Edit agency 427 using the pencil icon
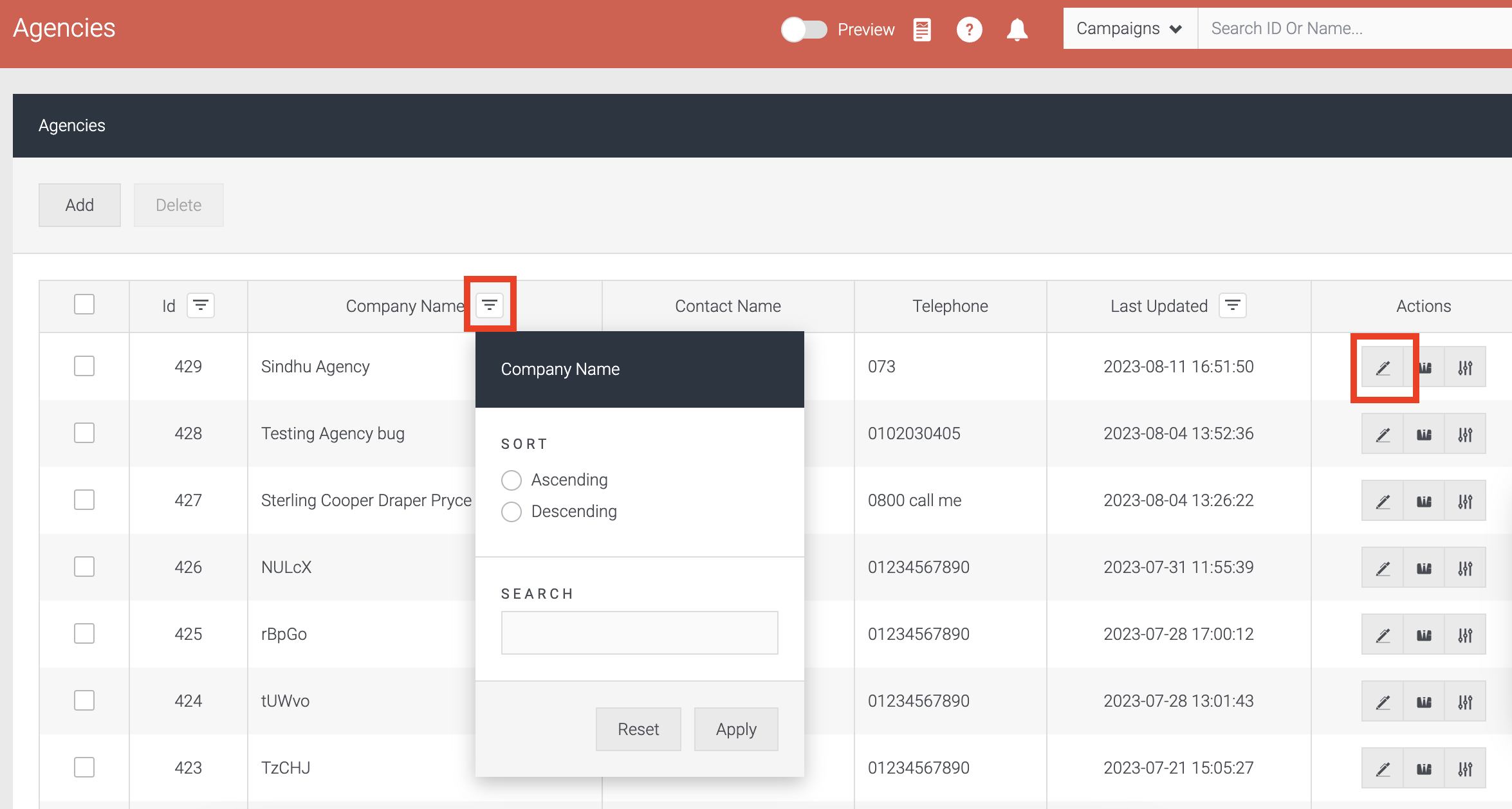This screenshot has height=809, width=1512. point(1383,501)
